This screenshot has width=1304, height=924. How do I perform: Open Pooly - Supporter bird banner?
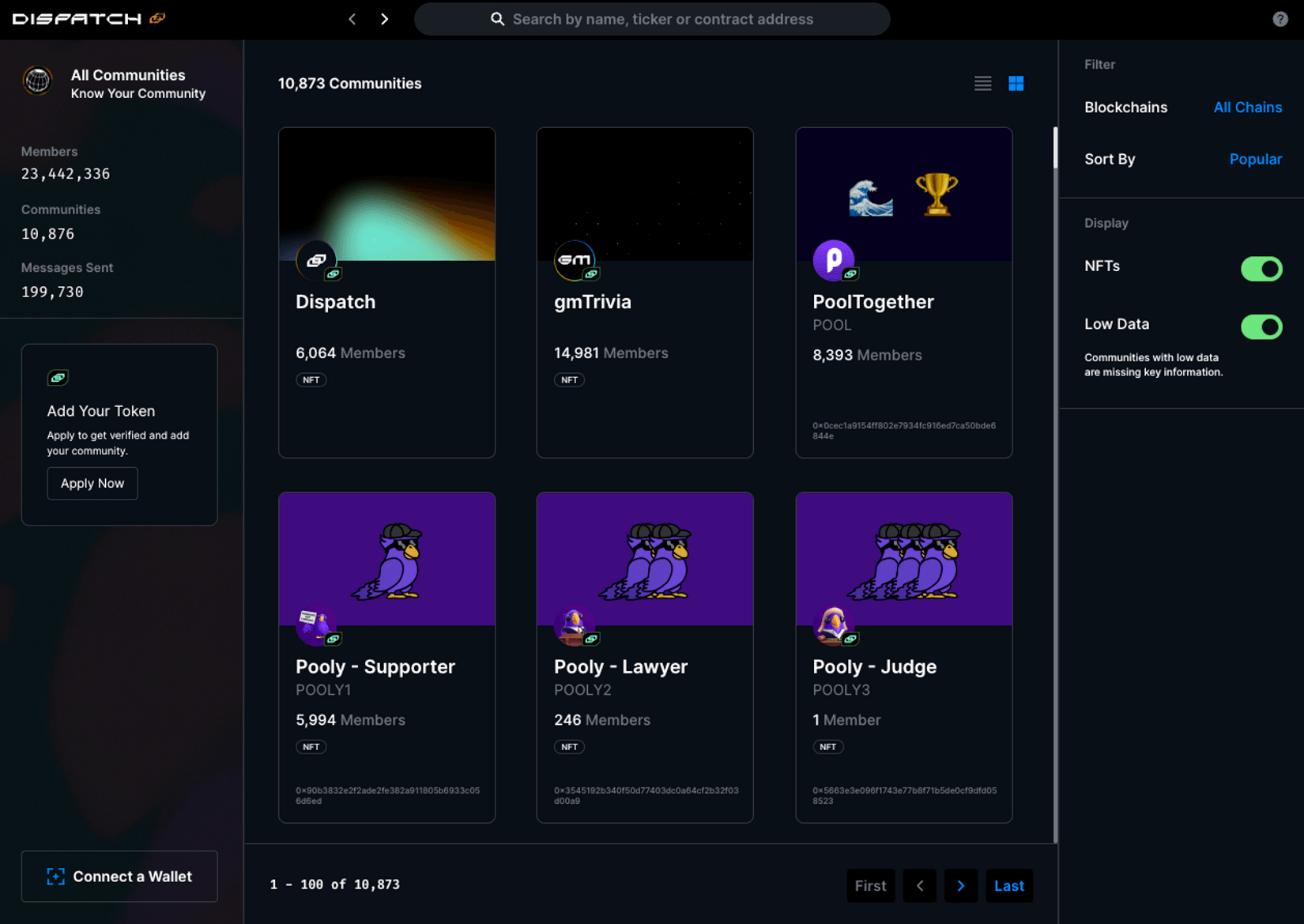click(387, 560)
